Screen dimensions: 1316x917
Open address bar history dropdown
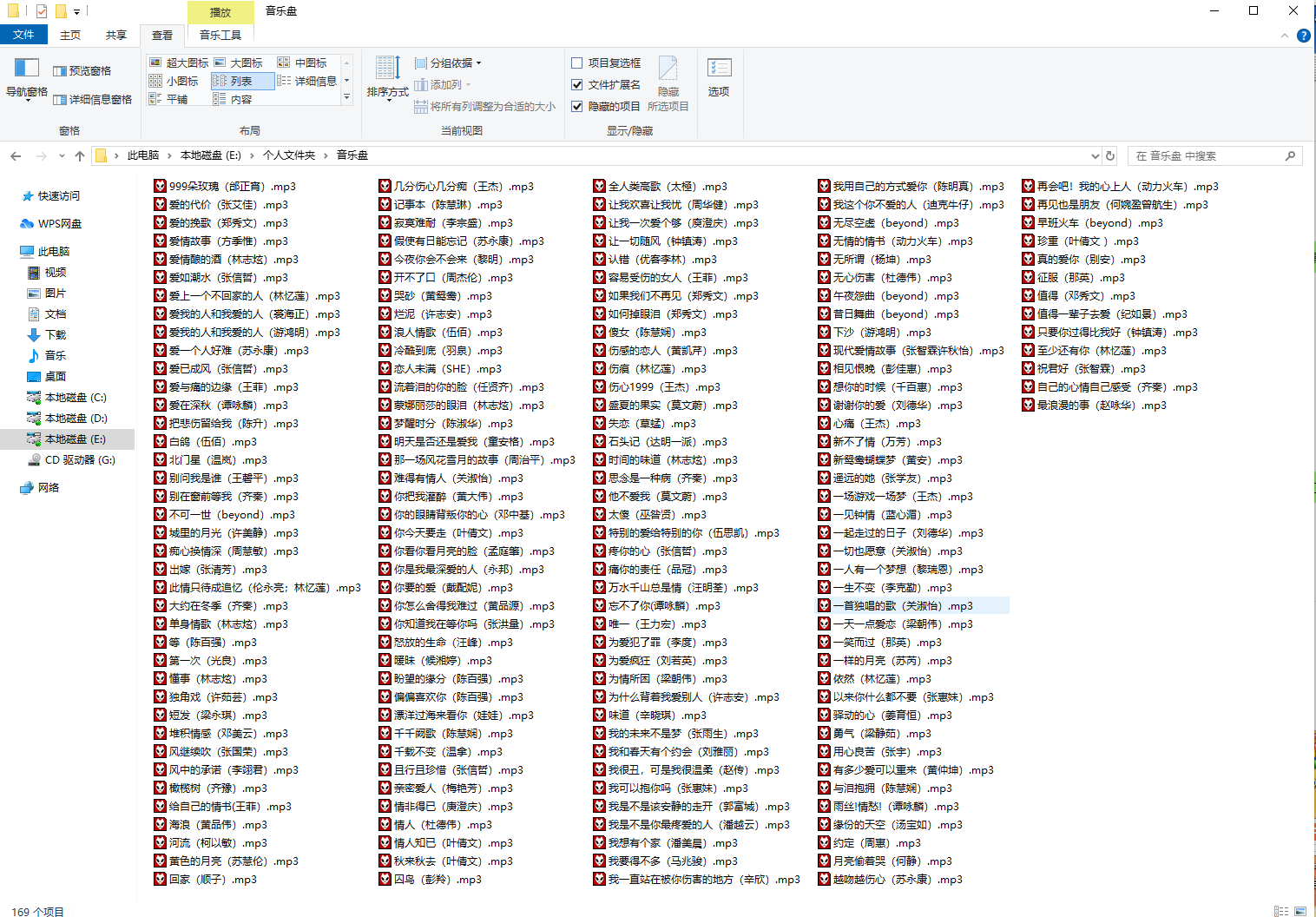[1095, 155]
